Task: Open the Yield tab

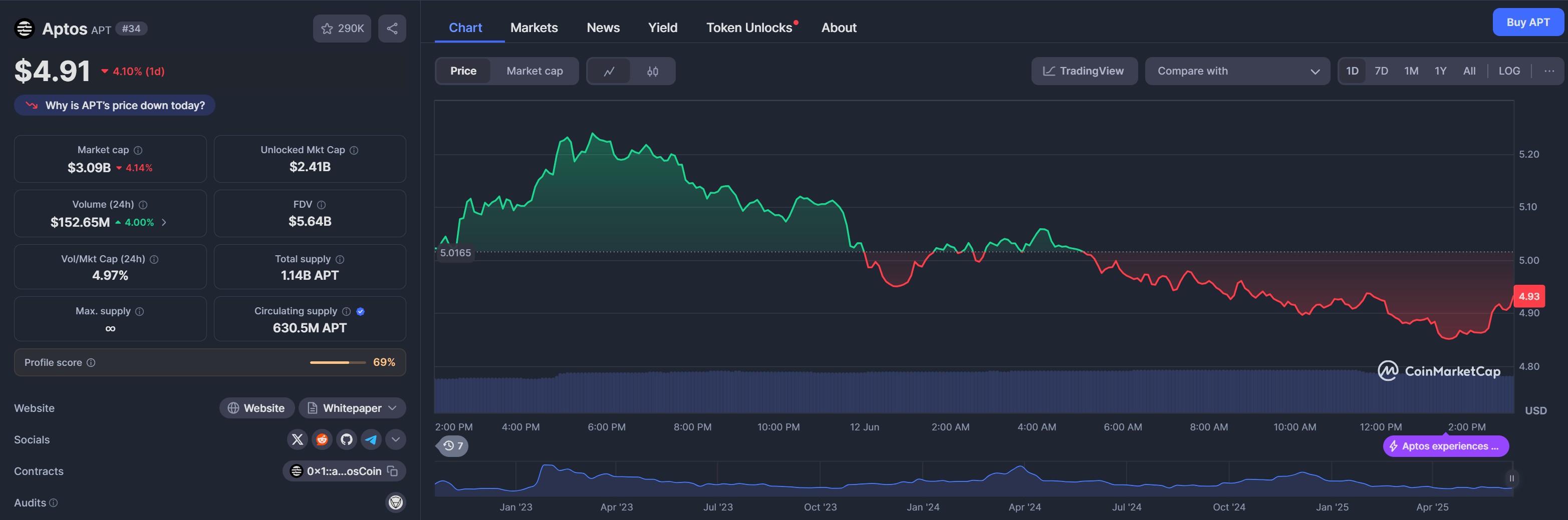Action: click(x=662, y=28)
